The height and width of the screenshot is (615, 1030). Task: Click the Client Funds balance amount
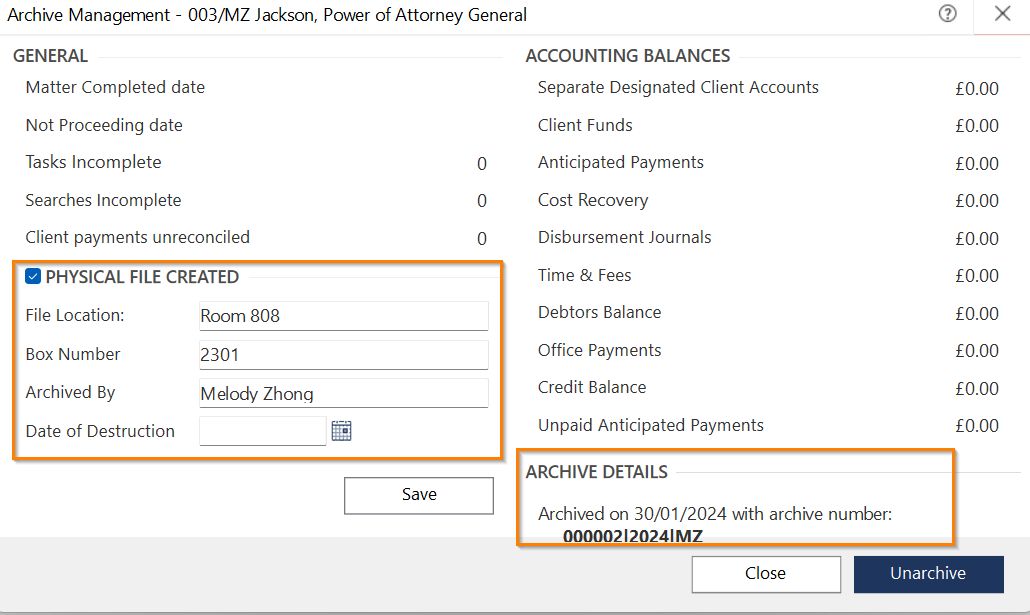(x=976, y=126)
